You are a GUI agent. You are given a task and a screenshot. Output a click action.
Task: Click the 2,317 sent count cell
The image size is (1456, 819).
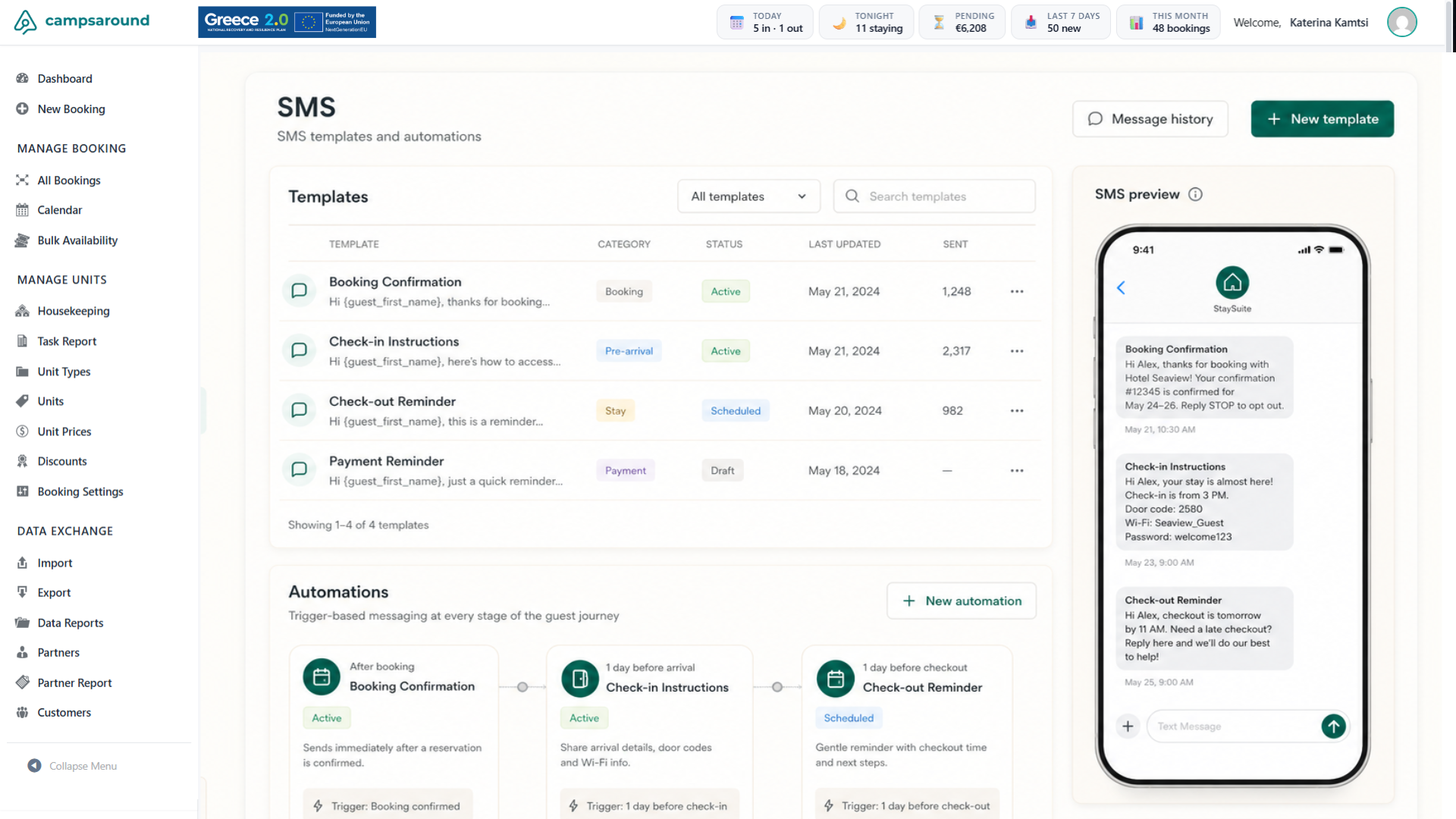[956, 351]
